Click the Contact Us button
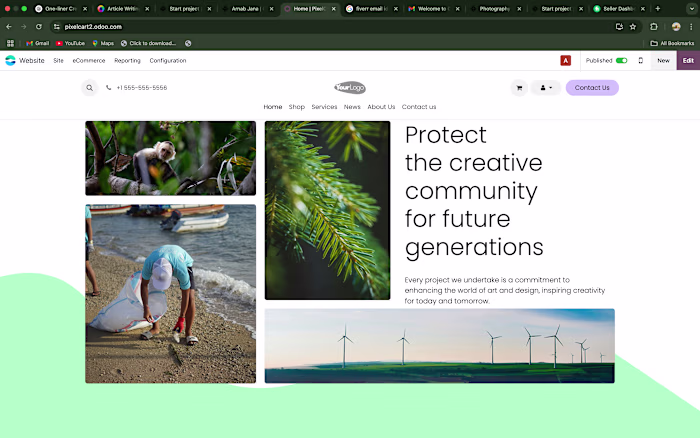Viewport: 700px width, 438px height. click(x=592, y=88)
